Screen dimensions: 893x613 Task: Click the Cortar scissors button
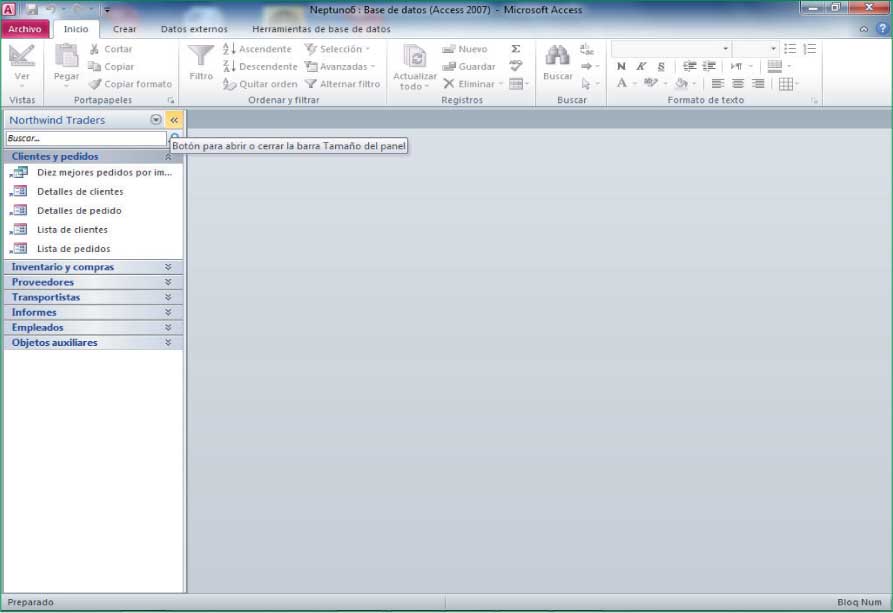click(111, 49)
